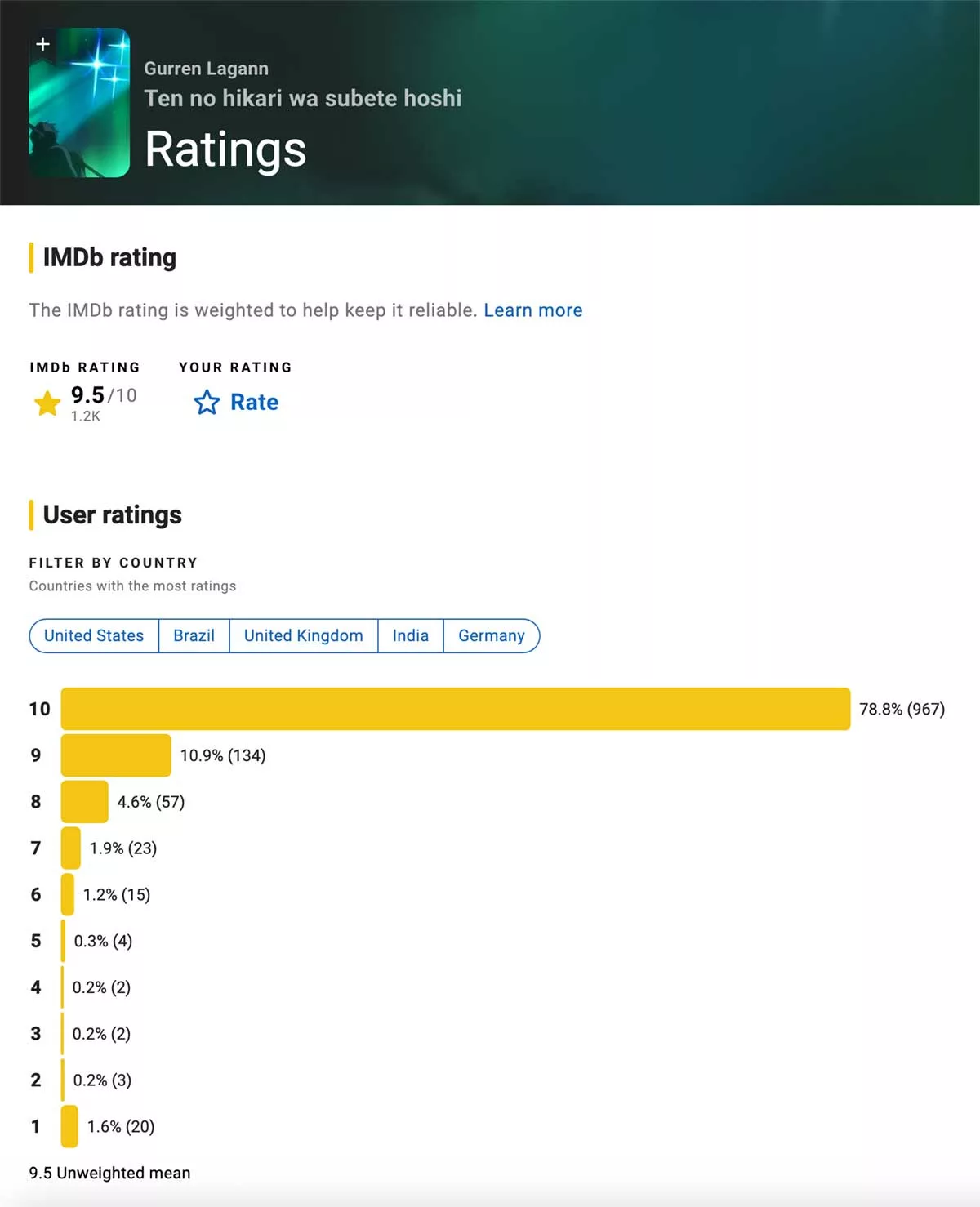Go to episode title Ten no hikari
The height and width of the screenshot is (1207, 980).
(302, 98)
